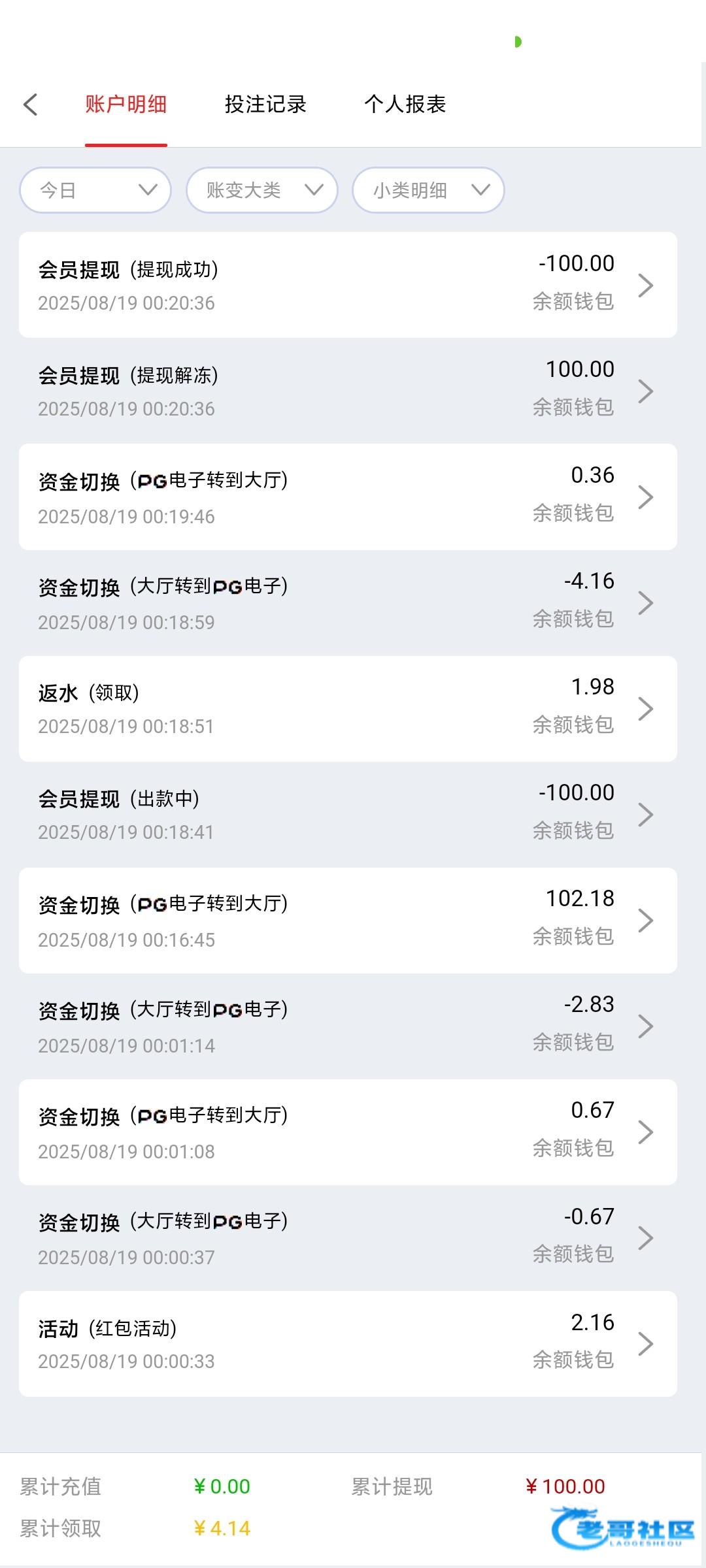The height and width of the screenshot is (1568, 706).
Task: Select the -0.67 大厅转到PG电子 transaction row
Action: (x=348, y=1238)
